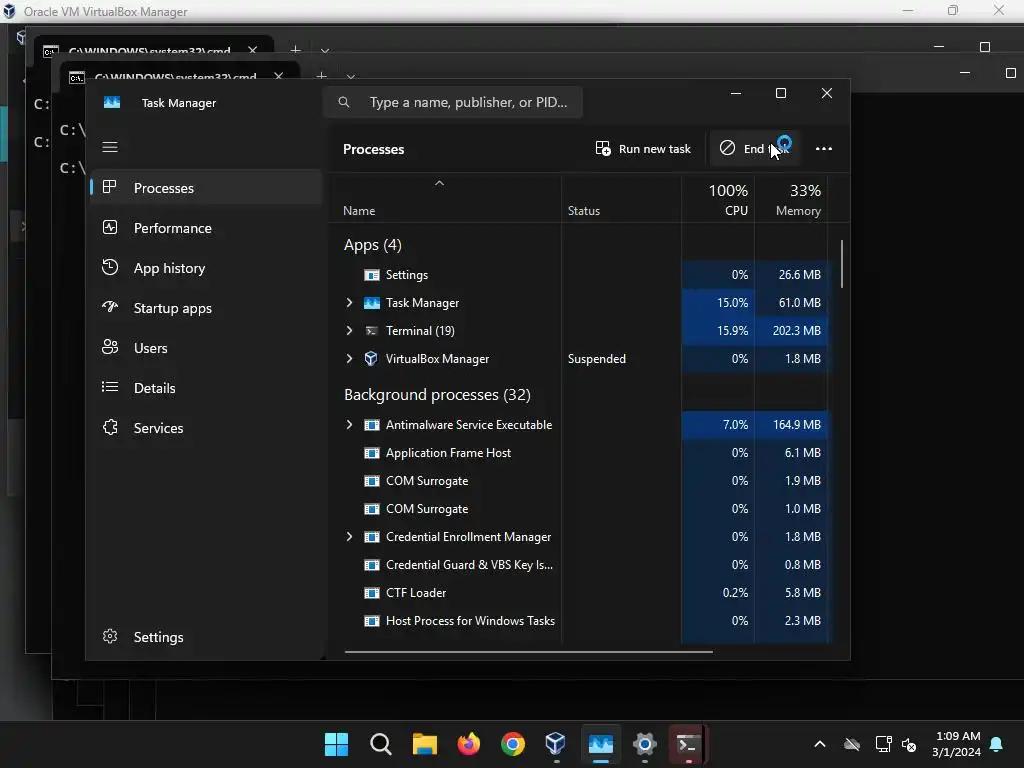Image resolution: width=1024 pixels, height=768 pixels.
Task: Click the Suspended status of VirtualBox Manager
Action: [x=597, y=359]
